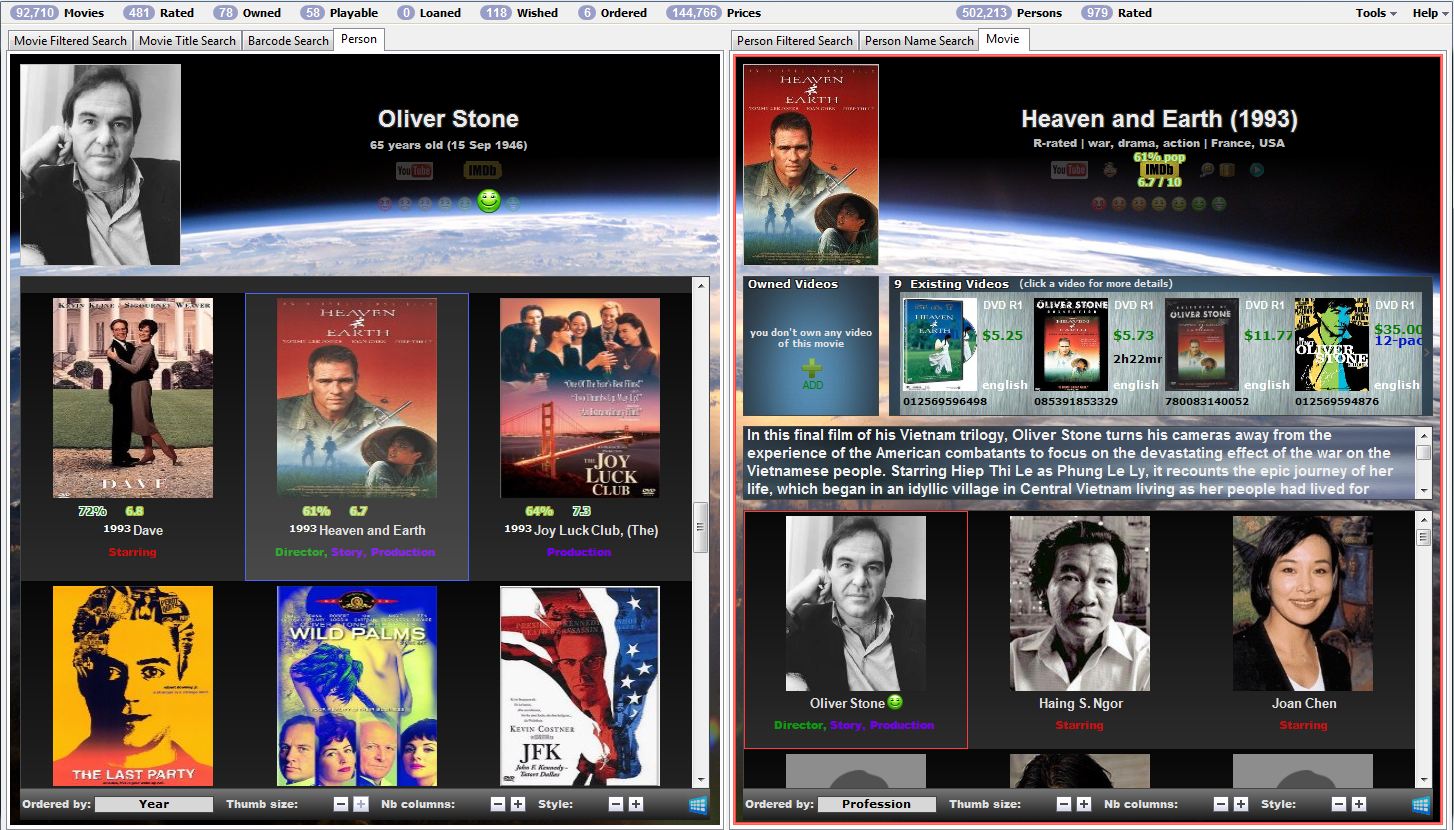This screenshot has width=1454, height=830.
Task: Click the 144,766 Prices counter
Action: click(713, 13)
